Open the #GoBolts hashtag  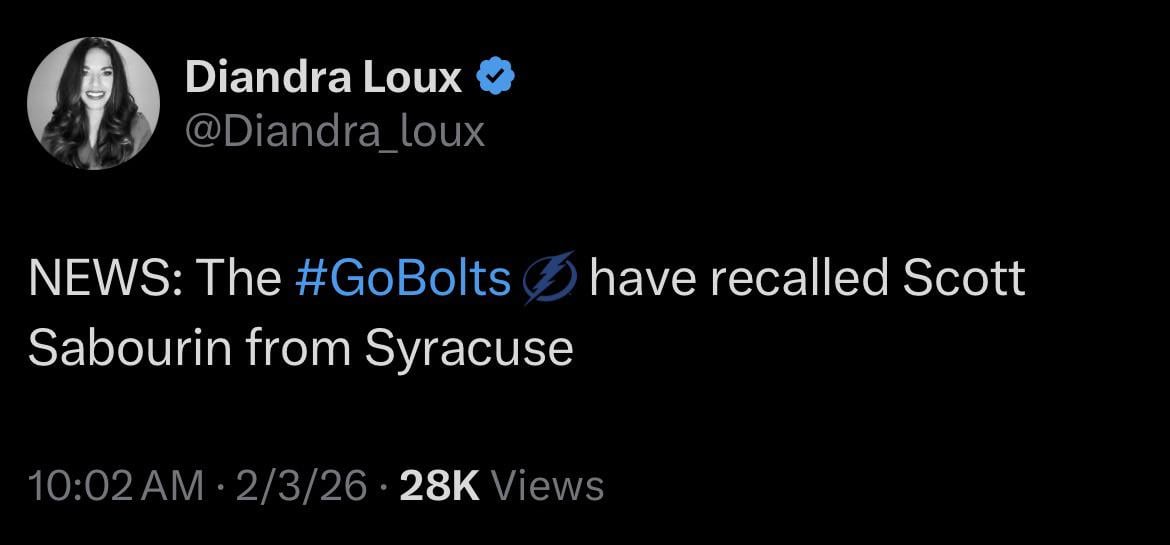tap(404, 280)
